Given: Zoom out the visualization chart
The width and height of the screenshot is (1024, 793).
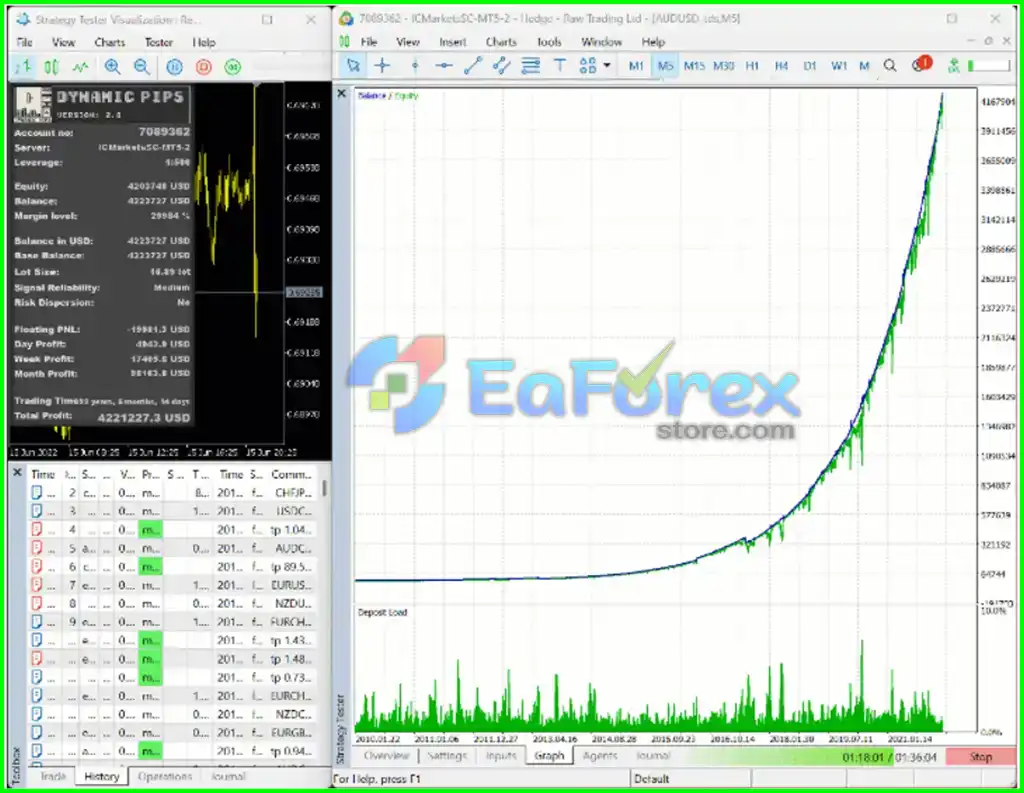Looking at the screenshot, I should 141,67.
